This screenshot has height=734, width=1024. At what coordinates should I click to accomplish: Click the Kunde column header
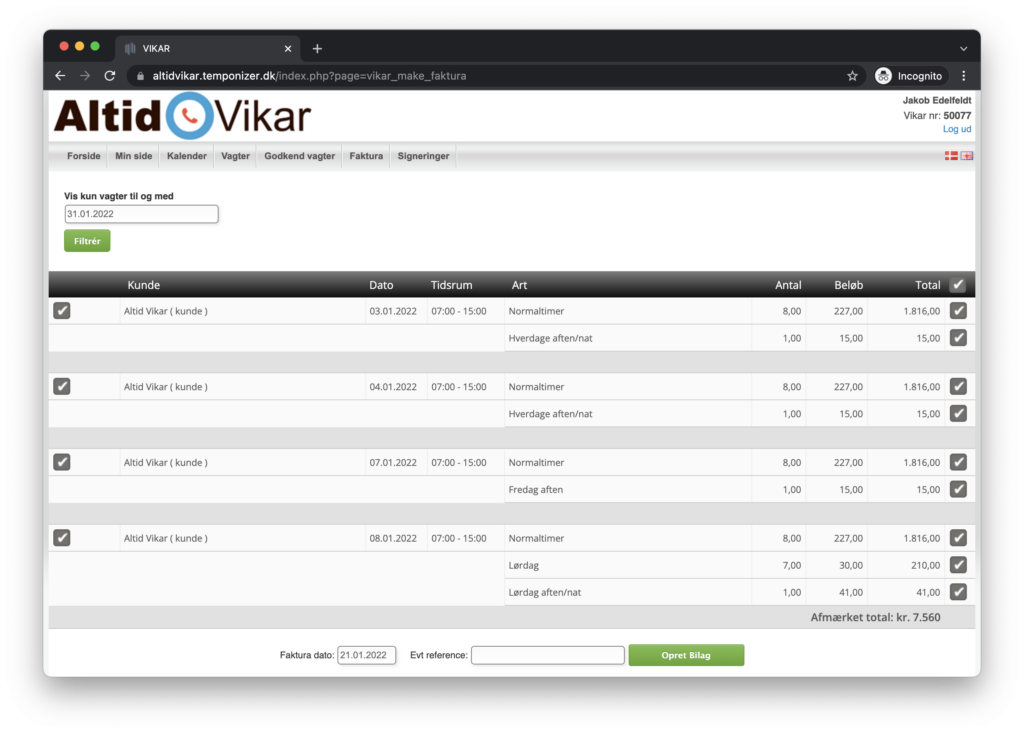pos(144,285)
